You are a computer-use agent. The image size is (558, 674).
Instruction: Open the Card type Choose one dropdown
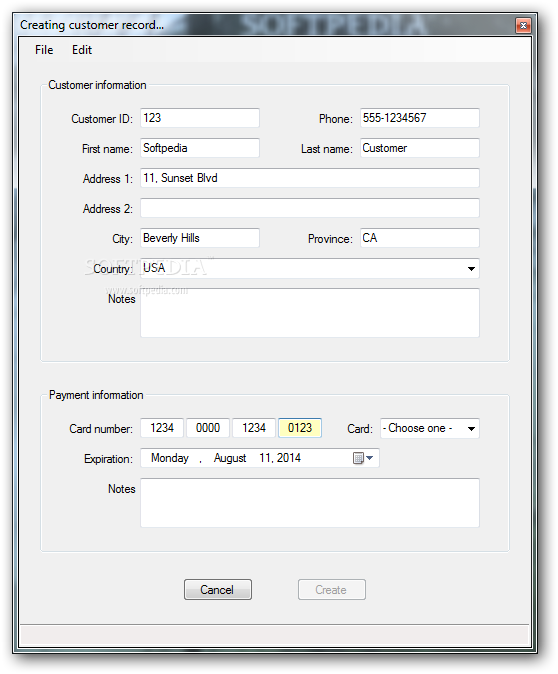click(x=430, y=429)
